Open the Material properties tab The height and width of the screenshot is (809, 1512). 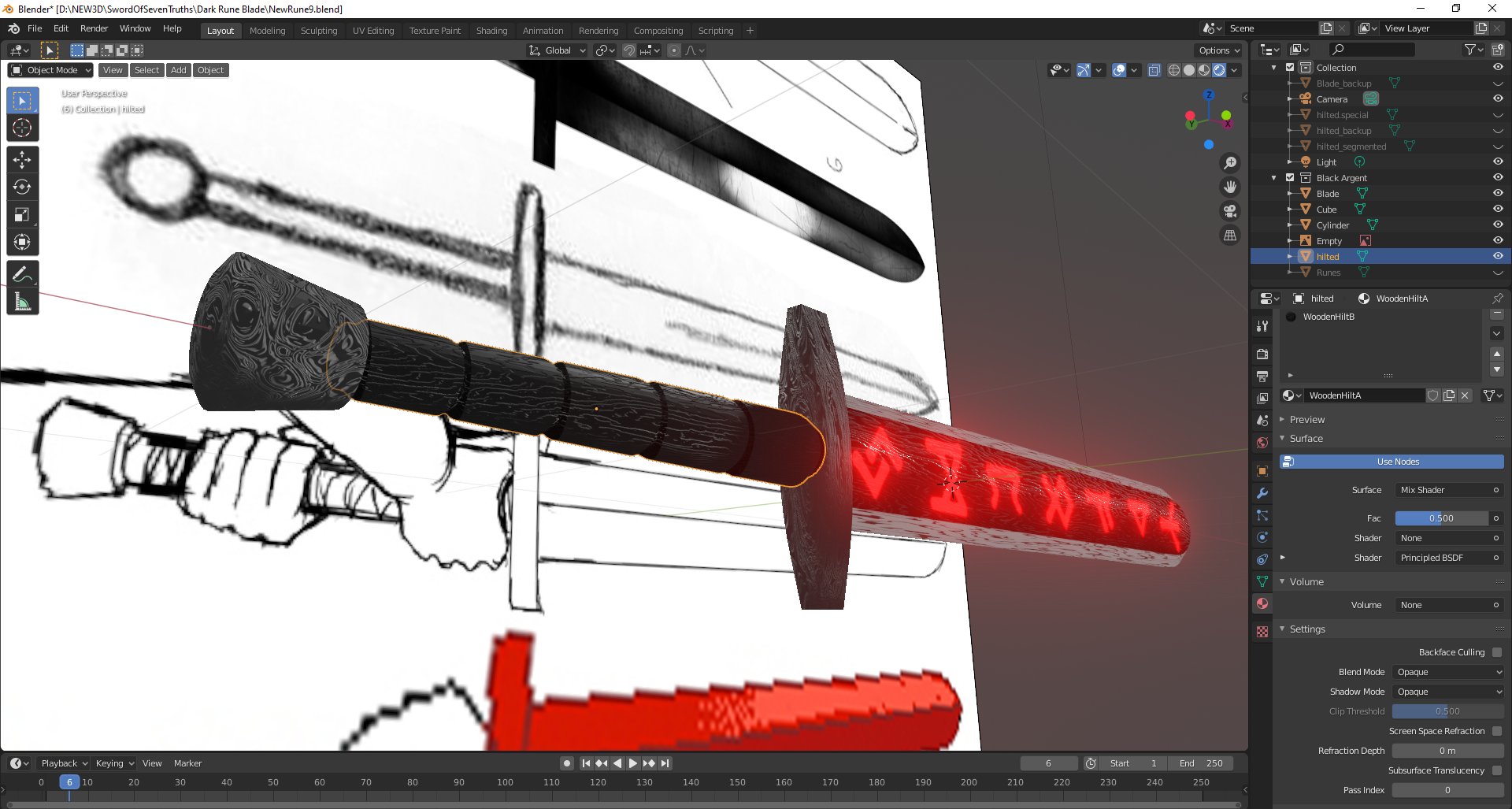(x=1262, y=603)
